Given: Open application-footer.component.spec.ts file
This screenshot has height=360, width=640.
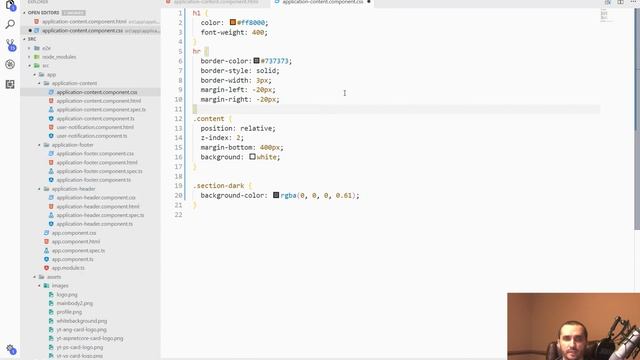Looking at the screenshot, I should pos(99,171).
